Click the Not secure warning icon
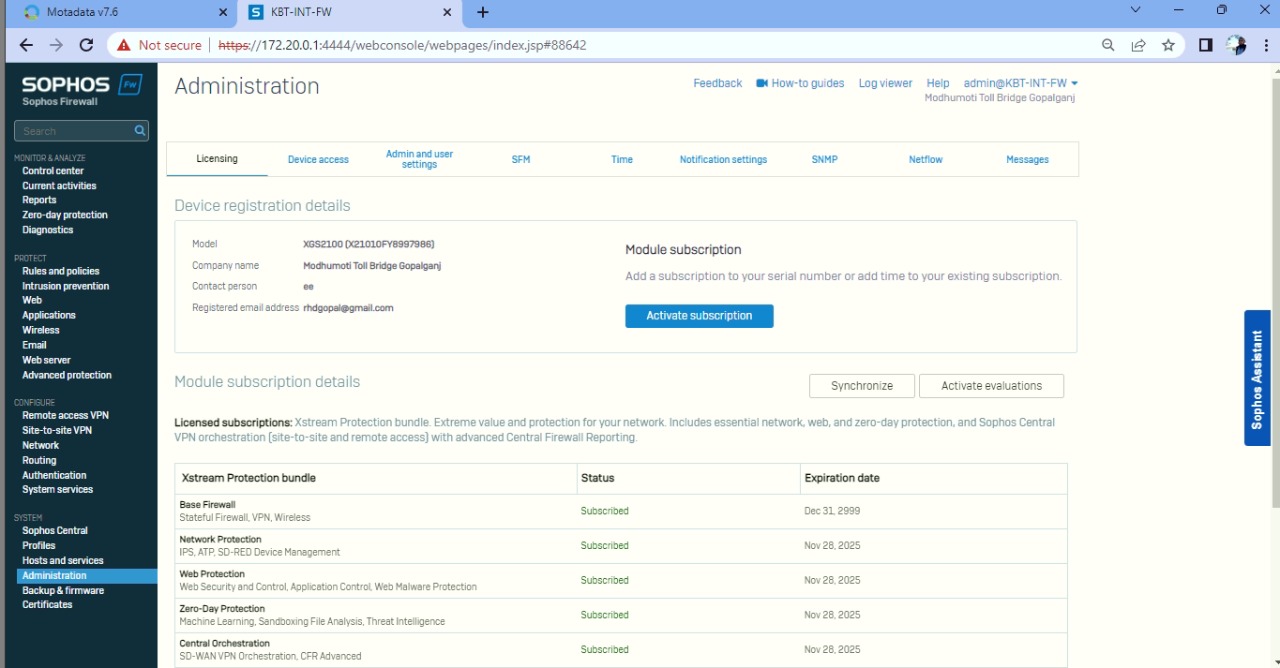Screen dimensions: 1280x668 pos(124,45)
